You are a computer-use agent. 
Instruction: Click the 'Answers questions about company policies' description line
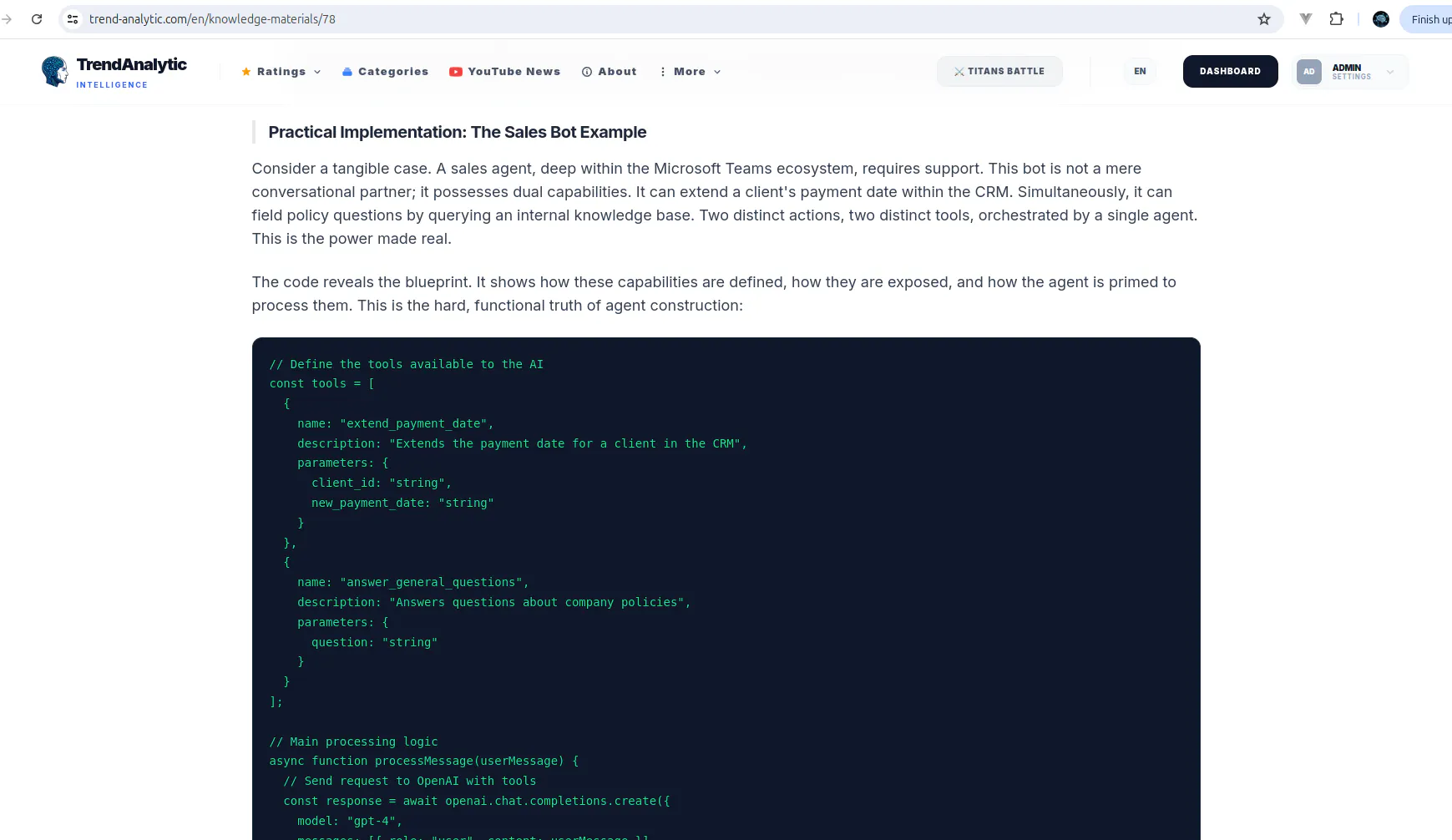pos(493,602)
